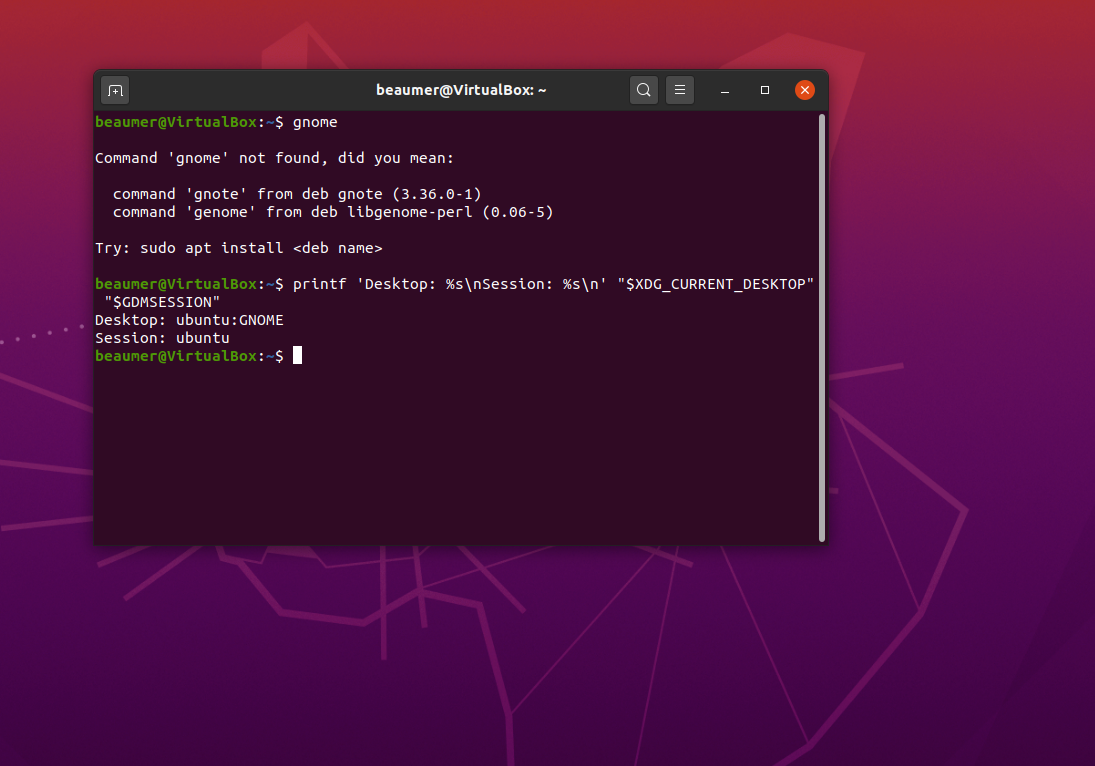Open the terminal search tool
Image resolution: width=1095 pixels, height=766 pixels.
click(x=643, y=90)
